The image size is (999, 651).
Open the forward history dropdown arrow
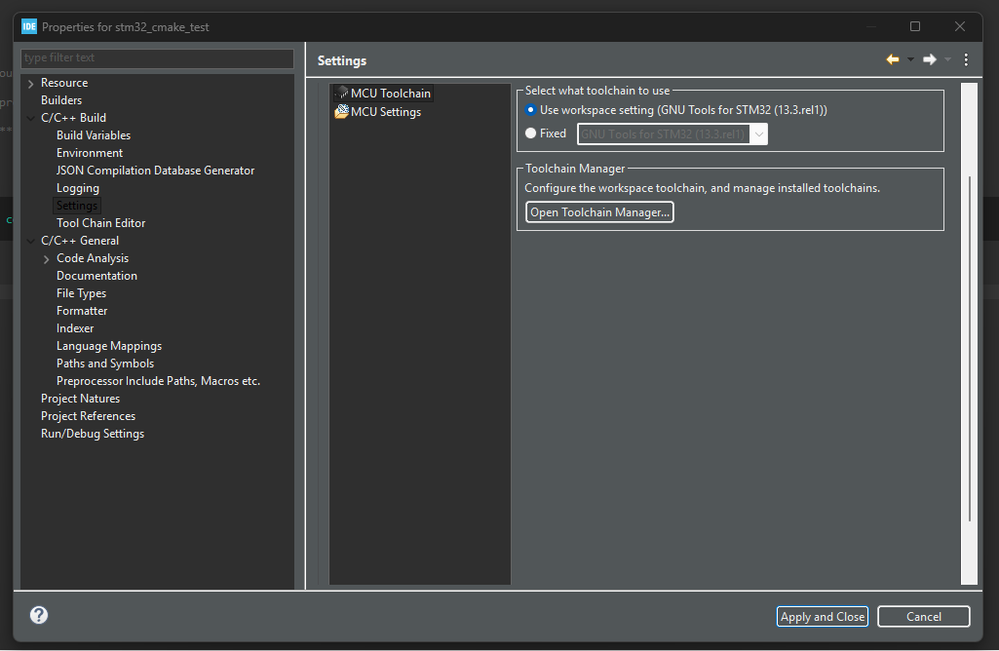tap(947, 60)
